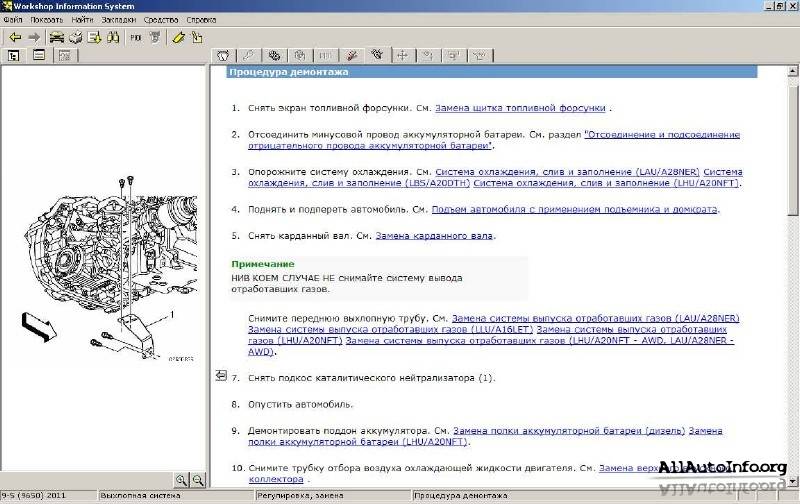Click status bar entry Выхлопная система
Screen dimensions: 800x504
(140, 495)
